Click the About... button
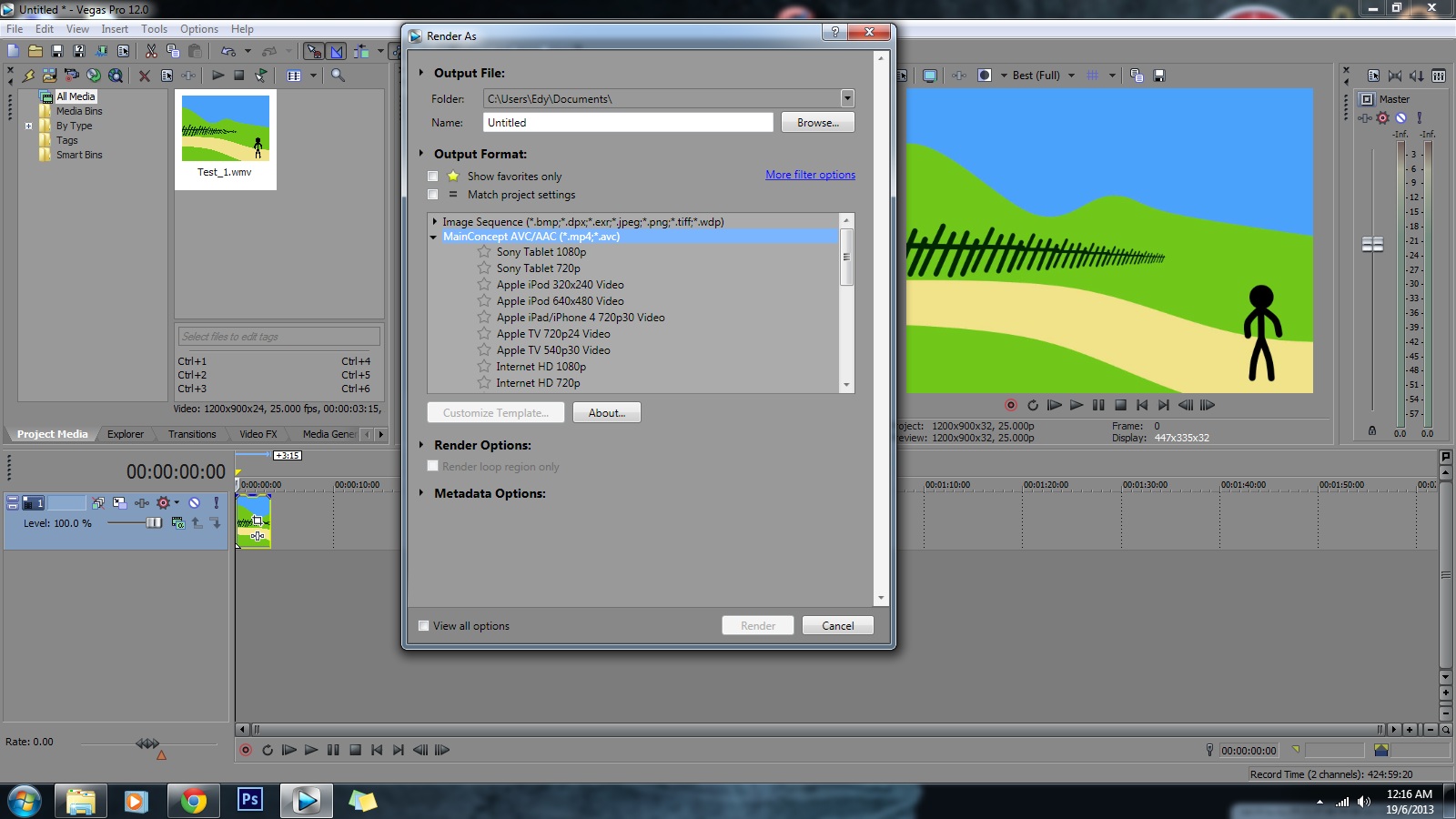 pyautogui.click(x=607, y=413)
